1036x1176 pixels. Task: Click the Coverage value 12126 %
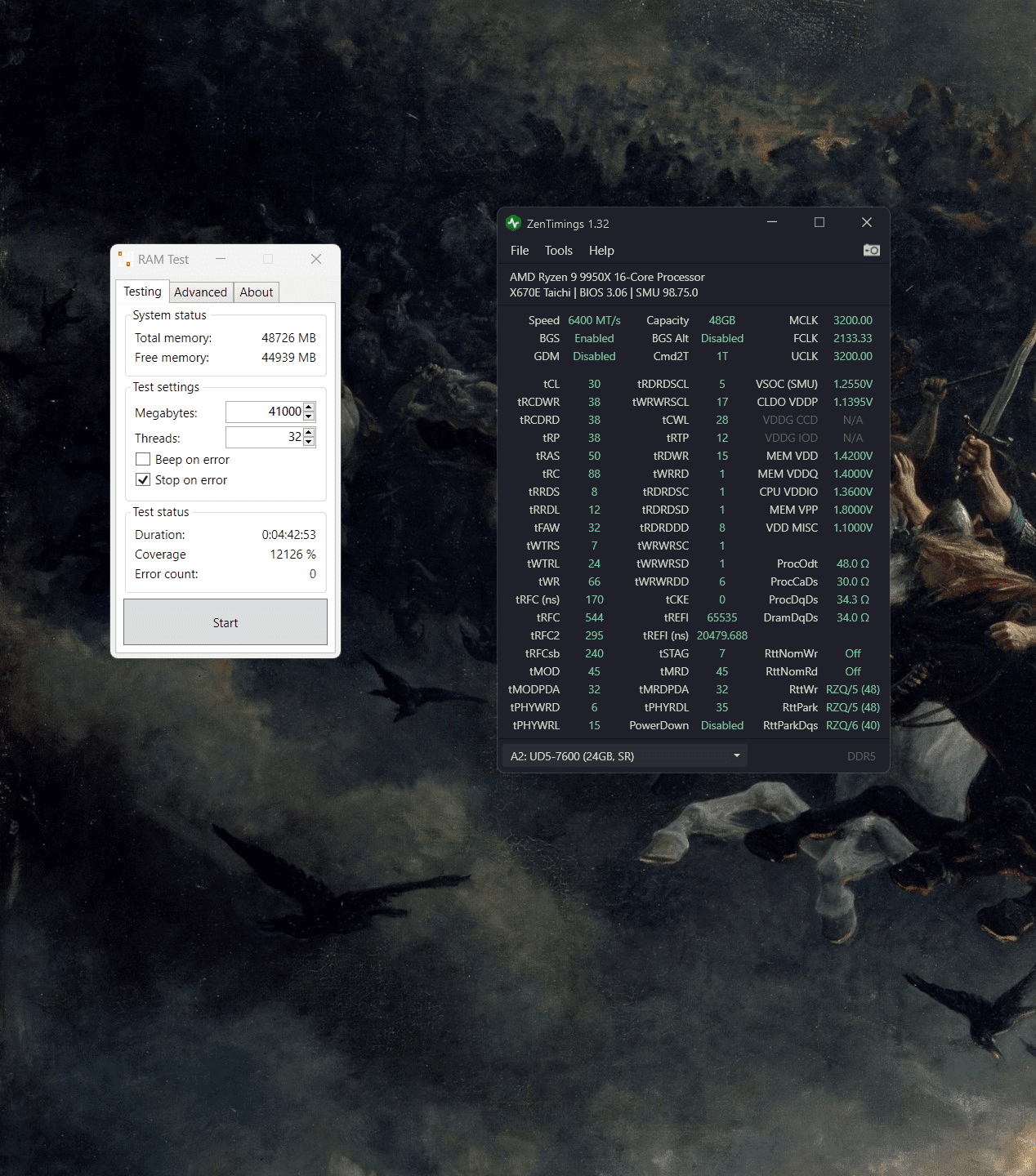tap(292, 555)
